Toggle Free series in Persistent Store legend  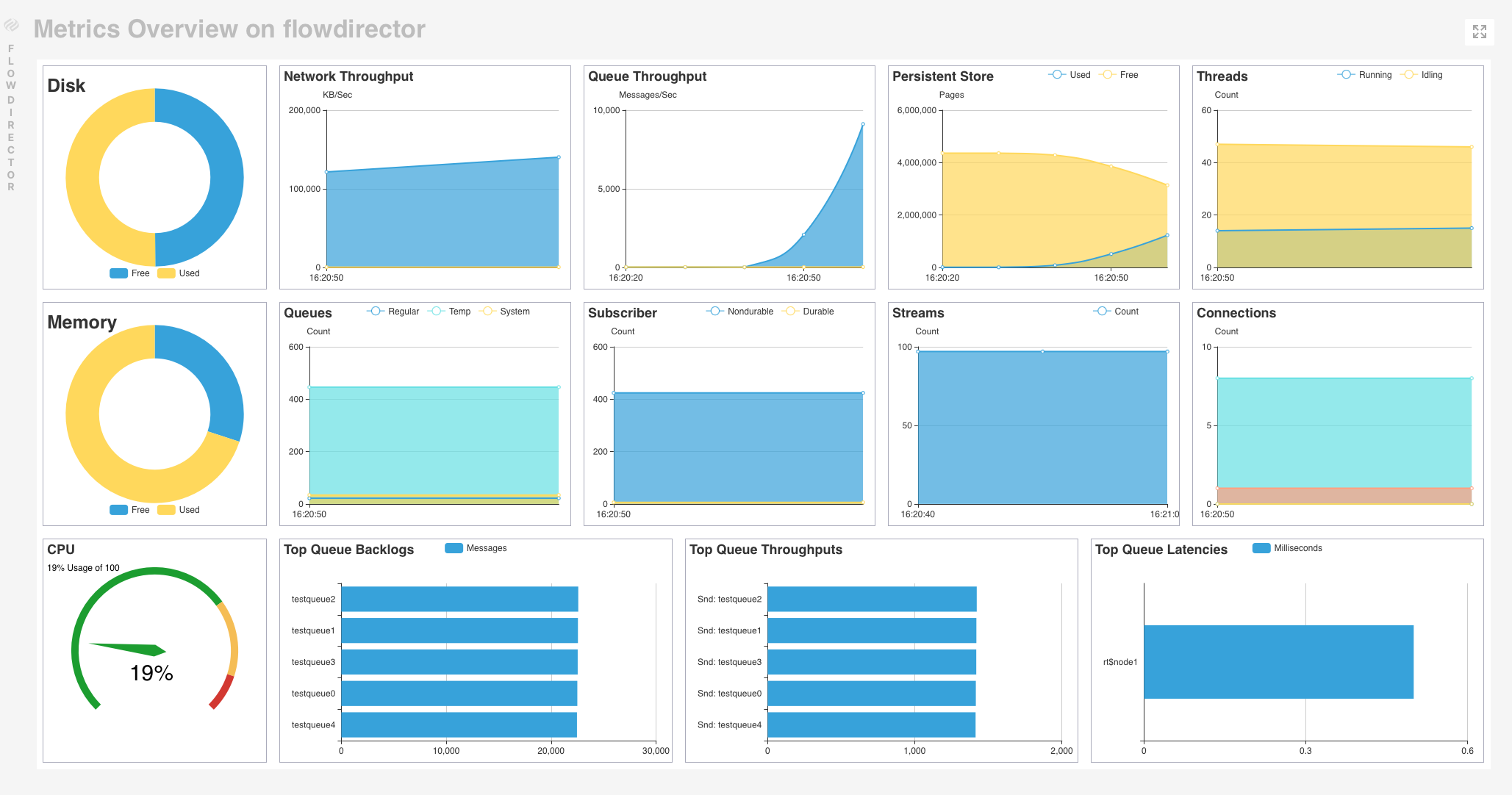click(x=1108, y=75)
